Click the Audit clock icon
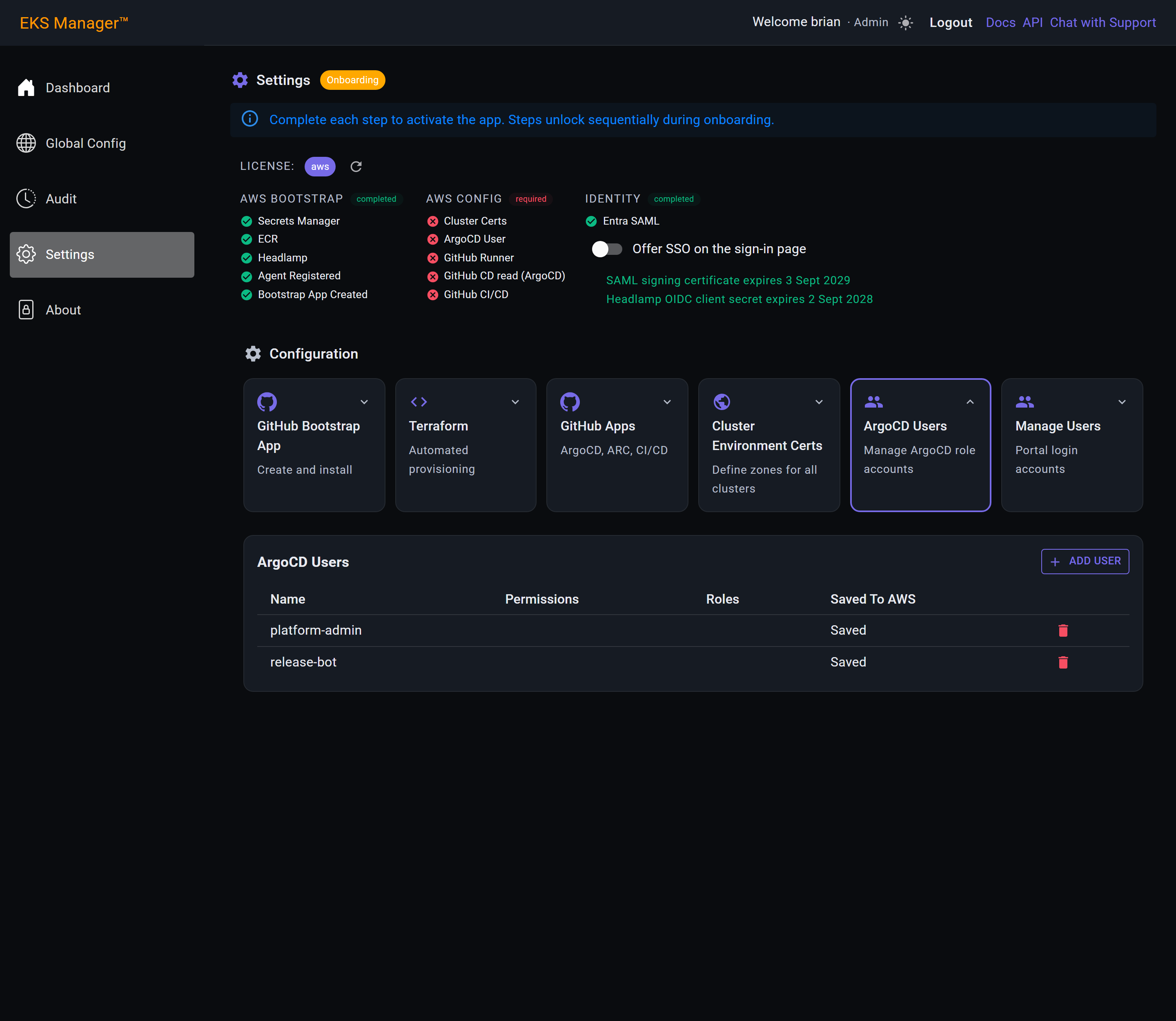This screenshot has width=1176, height=1021. click(26, 199)
